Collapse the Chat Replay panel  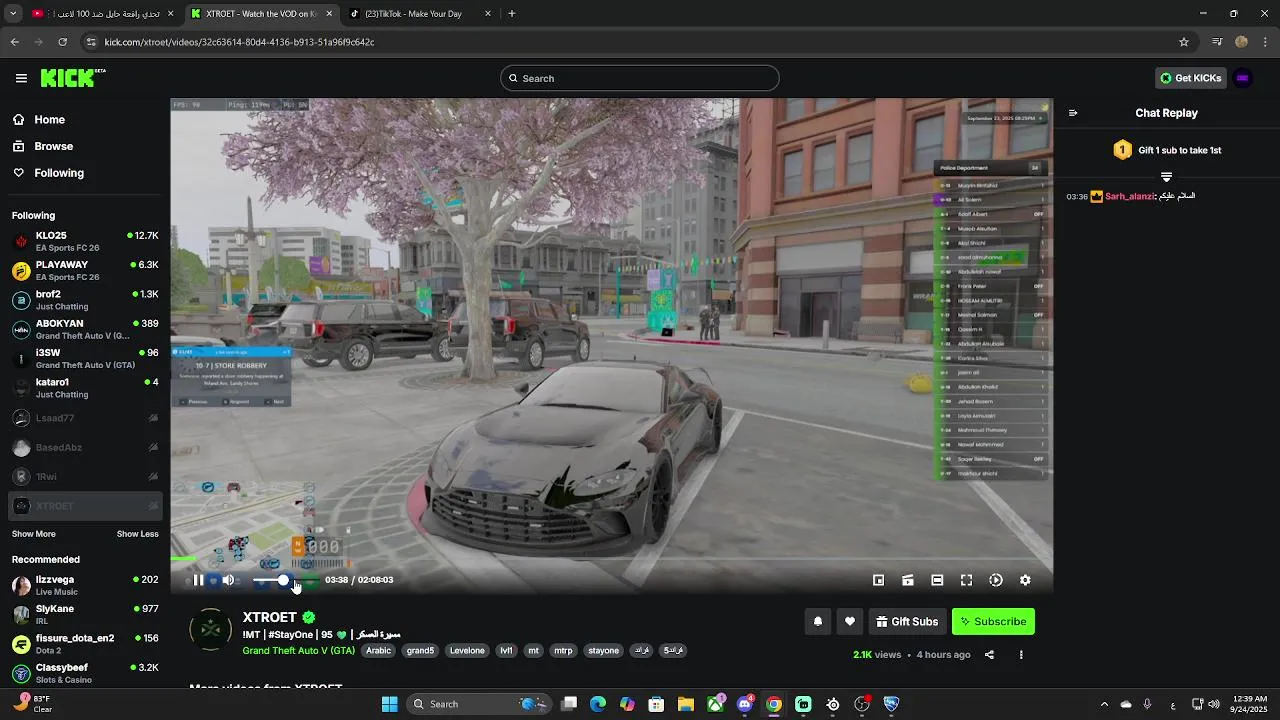[1073, 113]
